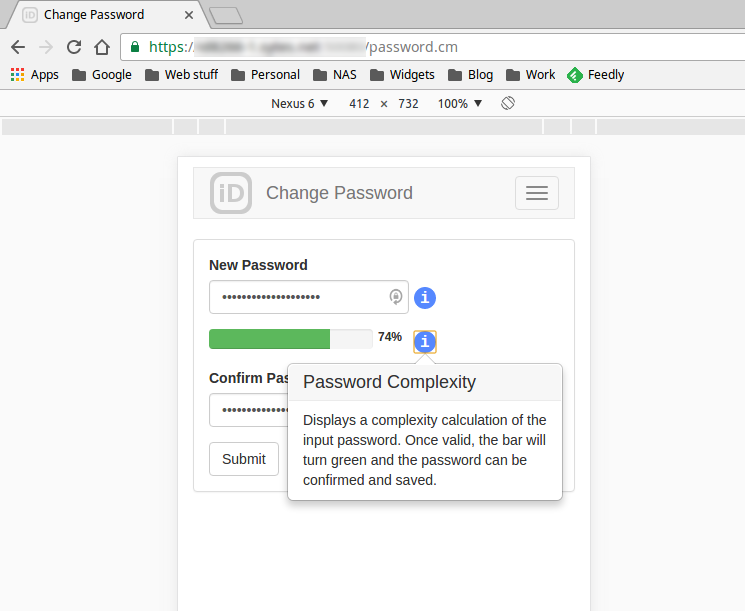
Task: Click the browser reload icon
Action: pyautogui.click(x=73, y=47)
